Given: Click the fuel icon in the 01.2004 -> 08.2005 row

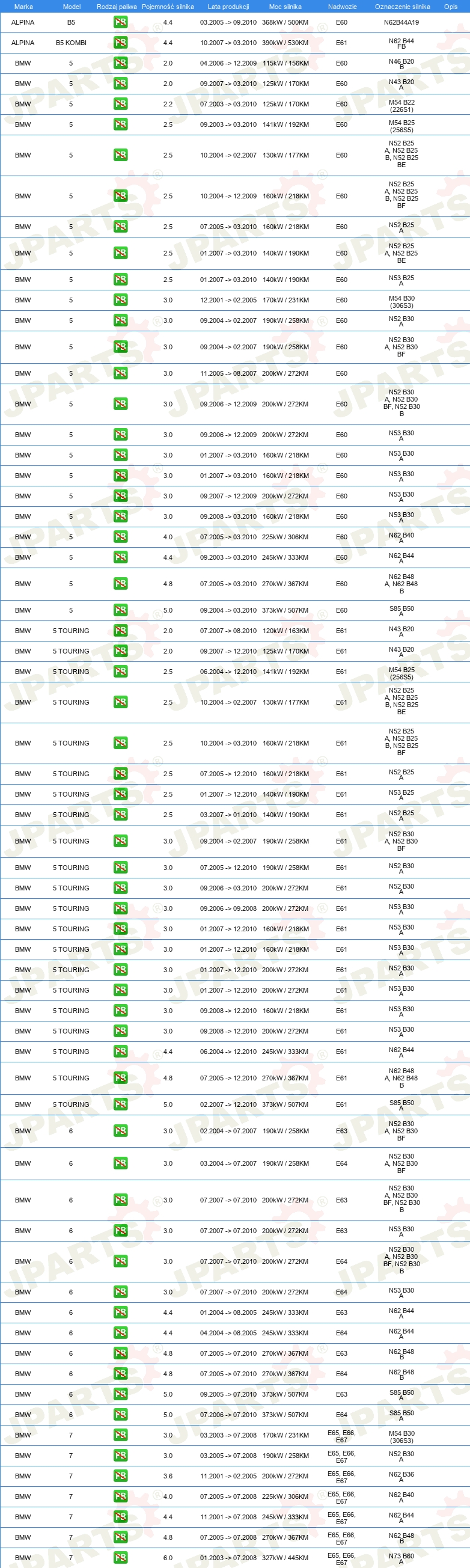Looking at the screenshot, I should [x=121, y=1312].
